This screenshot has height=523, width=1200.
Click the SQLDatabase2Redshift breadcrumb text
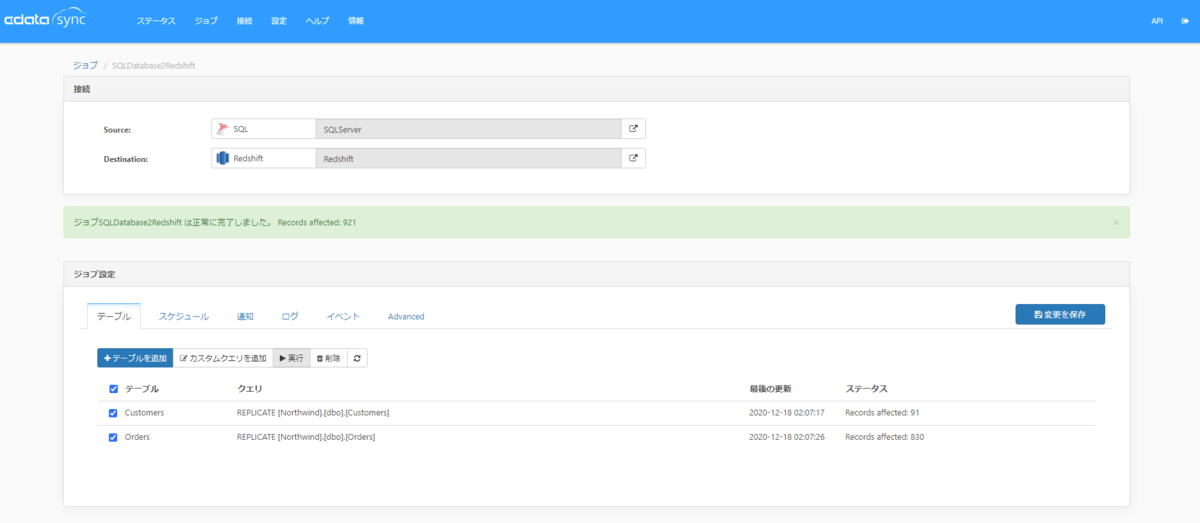(x=153, y=65)
